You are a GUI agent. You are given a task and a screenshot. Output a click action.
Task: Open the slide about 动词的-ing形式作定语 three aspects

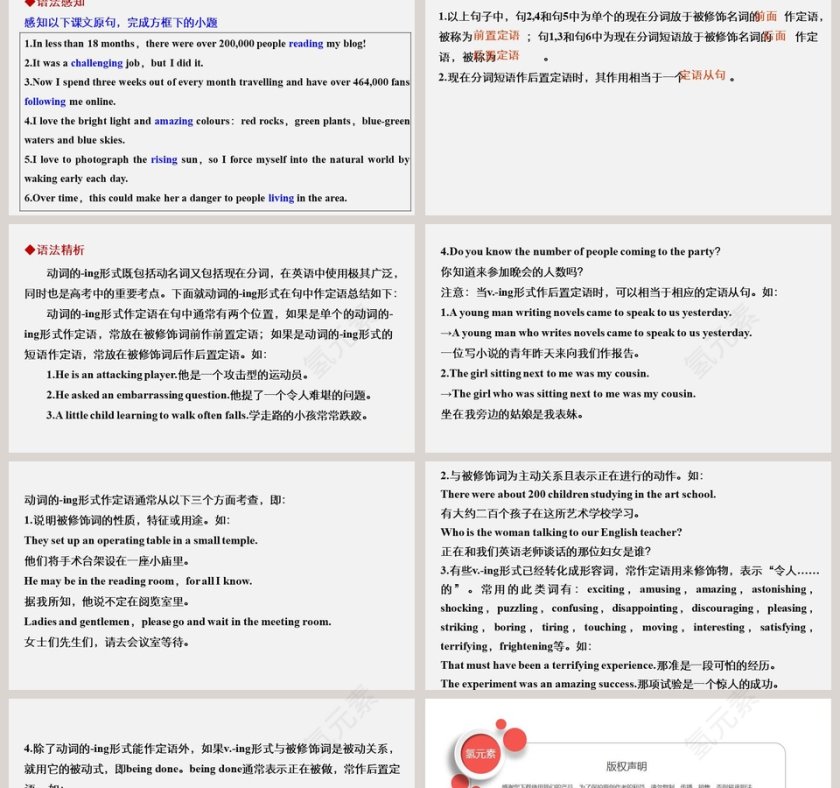pos(211,574)
